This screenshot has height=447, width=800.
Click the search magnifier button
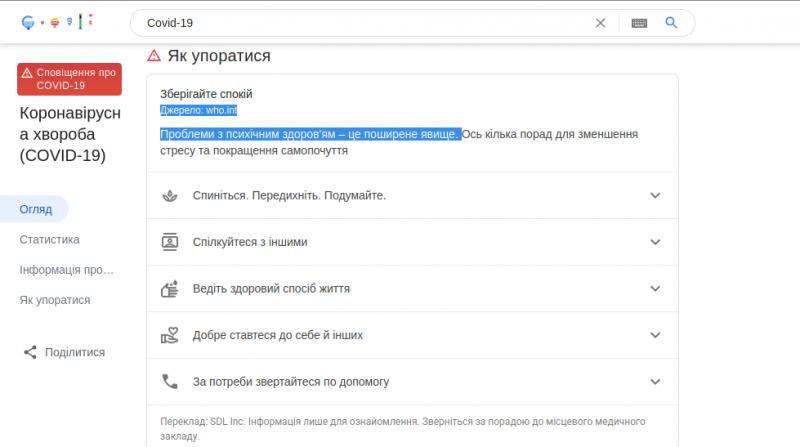(672, 22)
